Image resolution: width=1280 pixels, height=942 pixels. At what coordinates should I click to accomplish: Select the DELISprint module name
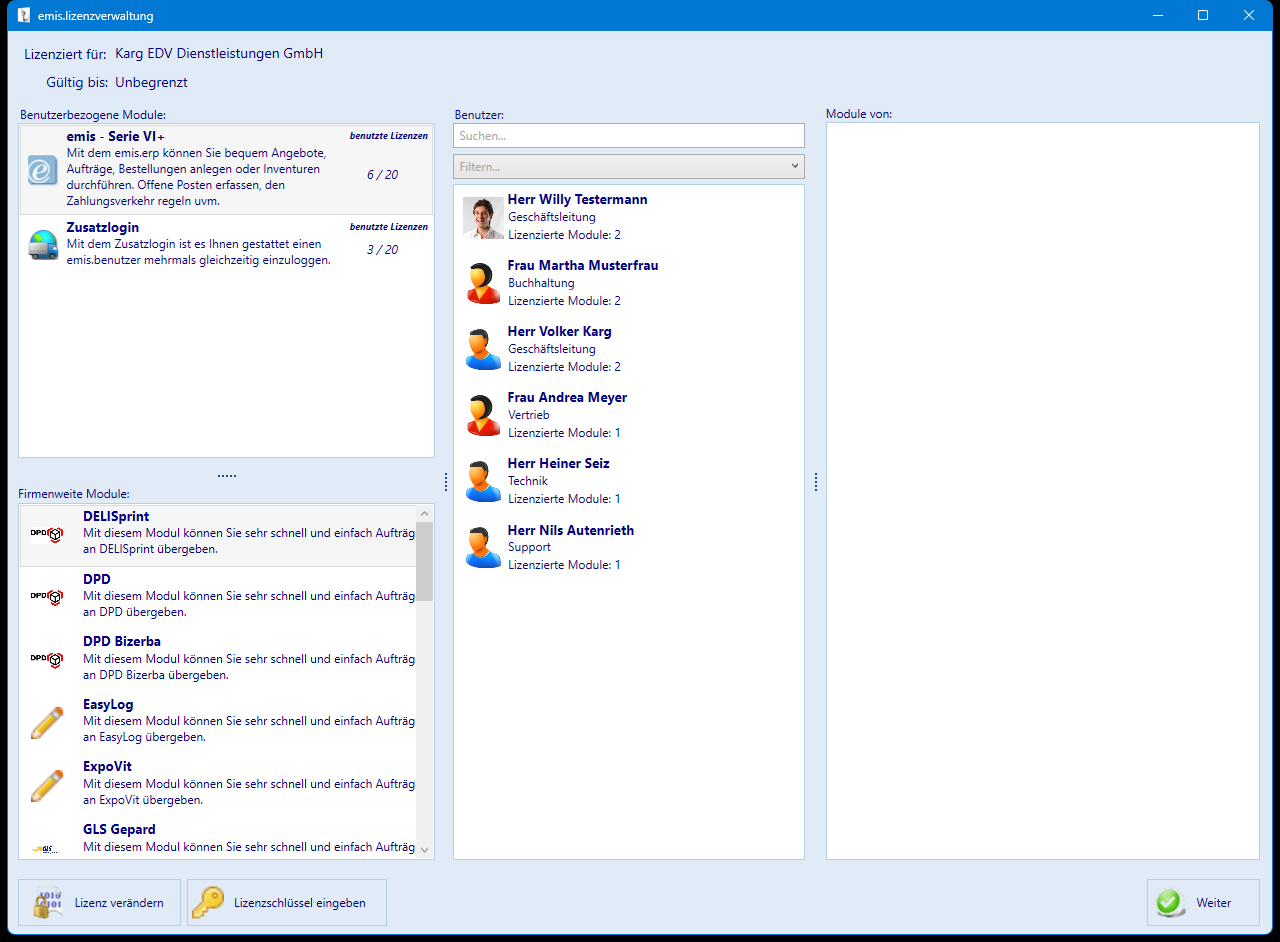click(116, 517)
